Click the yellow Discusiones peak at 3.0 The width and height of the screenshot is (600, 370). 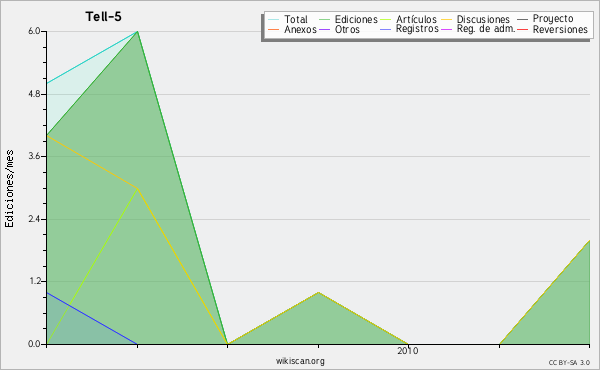point(137,188)
